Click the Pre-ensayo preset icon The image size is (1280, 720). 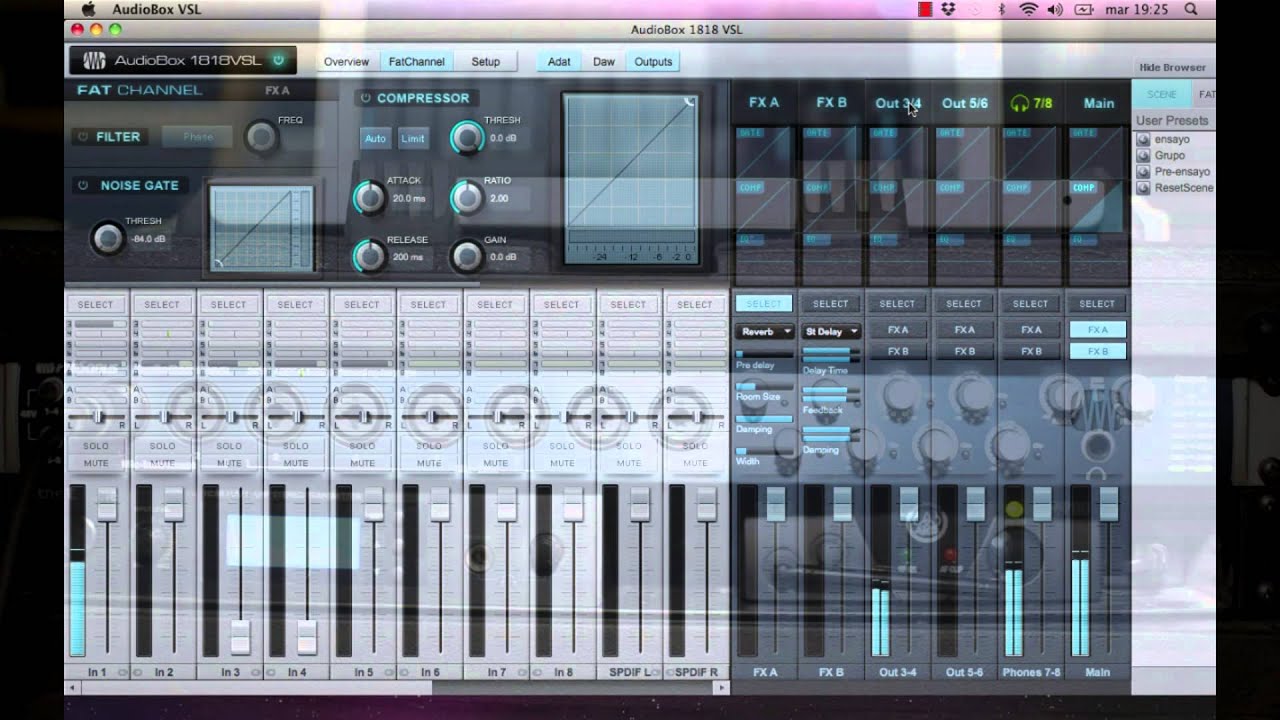pyautogui.click(x=1143, y=172)
